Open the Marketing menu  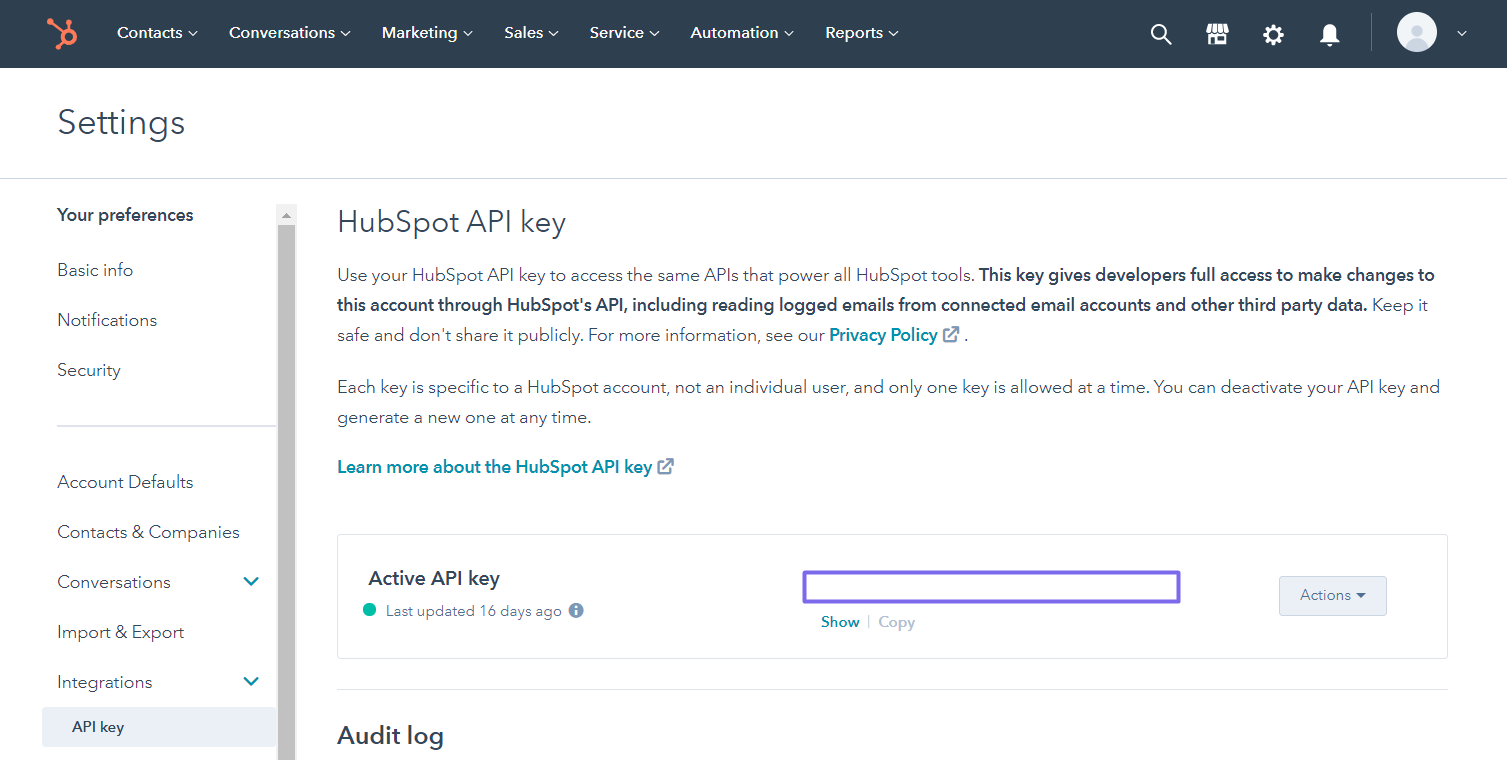click(427, 33)
